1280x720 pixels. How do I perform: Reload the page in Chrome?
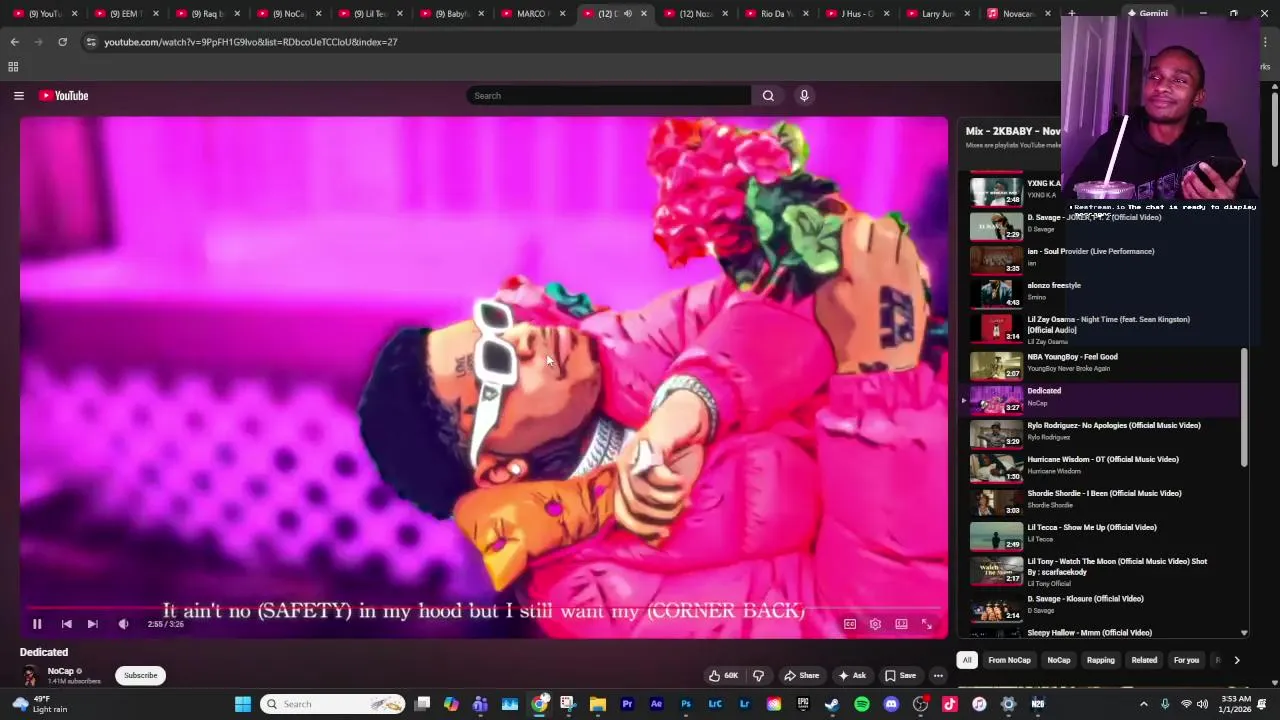(x=62, y=42)
